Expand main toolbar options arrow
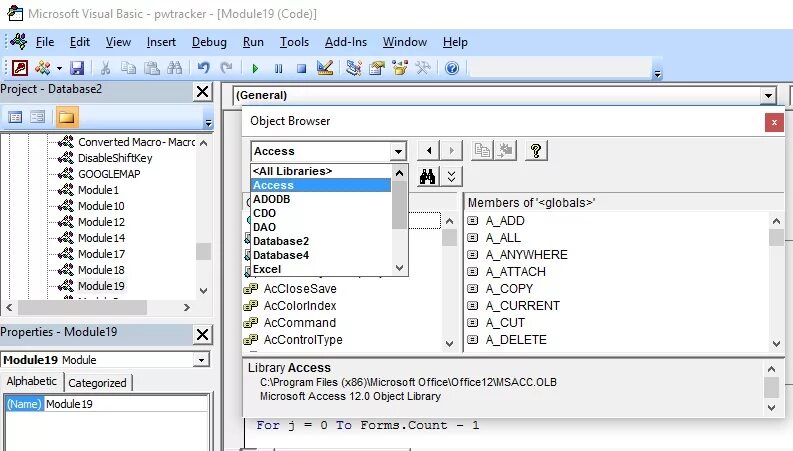 [657, 74]
